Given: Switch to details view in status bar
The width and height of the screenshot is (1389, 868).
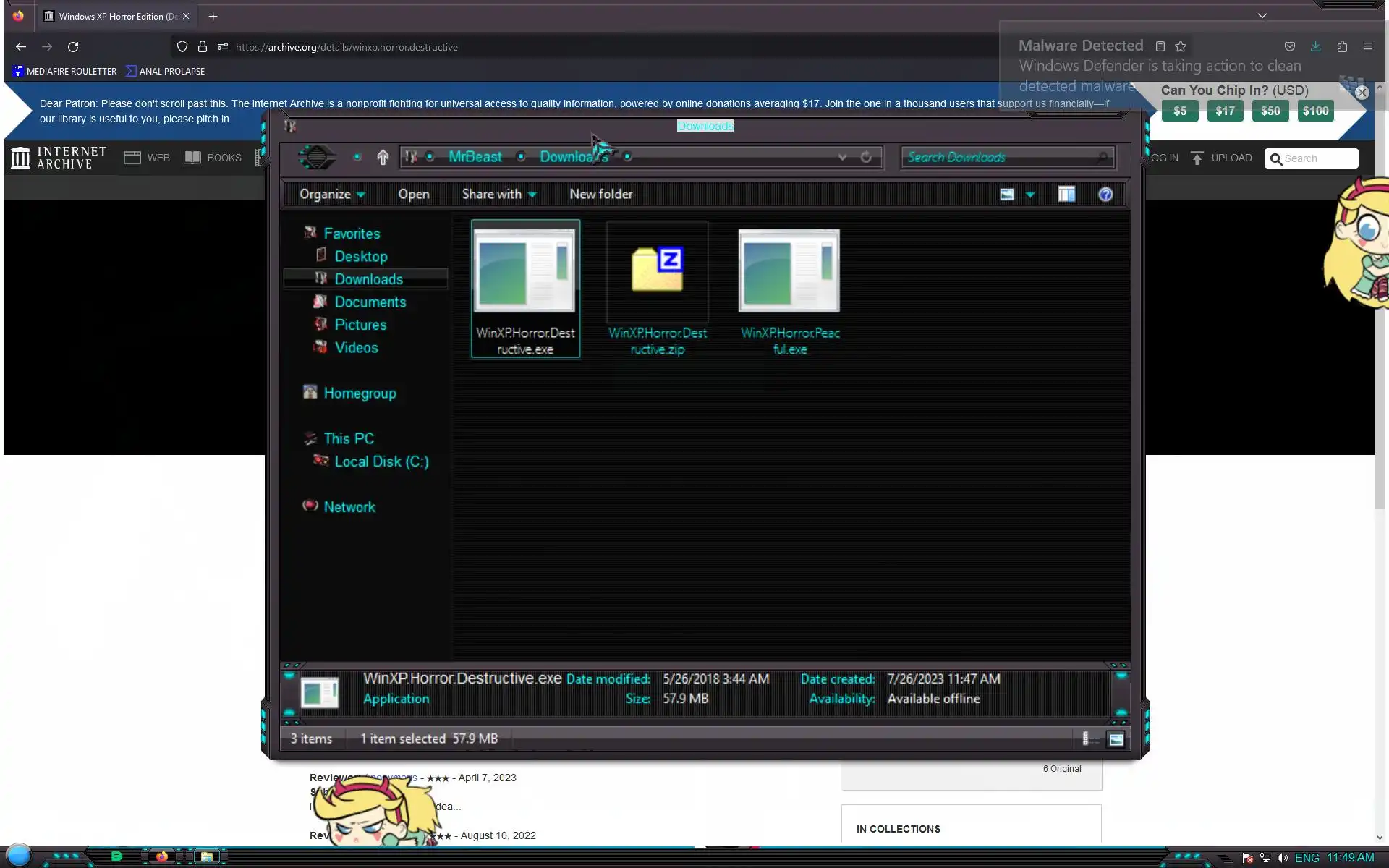Looking at the screenshot, I should (1087, 739).
